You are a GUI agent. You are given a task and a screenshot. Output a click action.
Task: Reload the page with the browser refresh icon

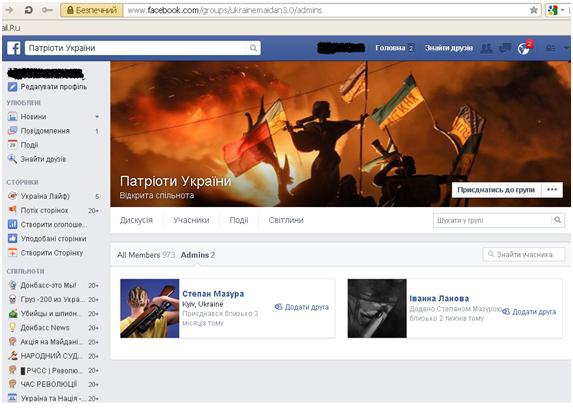click(x=29, y=10)
